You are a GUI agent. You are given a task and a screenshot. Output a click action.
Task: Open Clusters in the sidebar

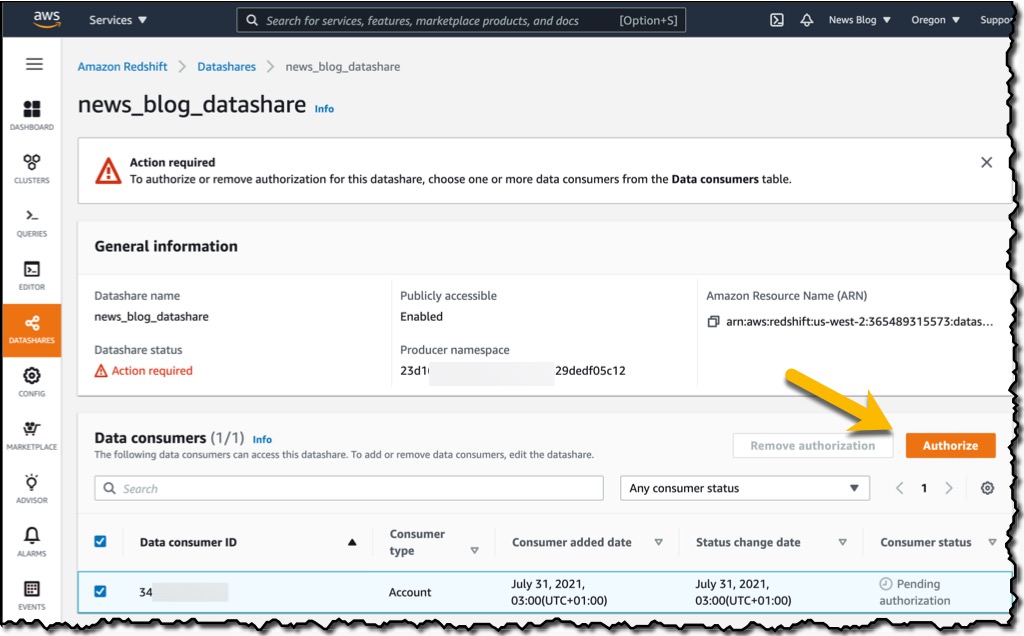pos(31,168)
